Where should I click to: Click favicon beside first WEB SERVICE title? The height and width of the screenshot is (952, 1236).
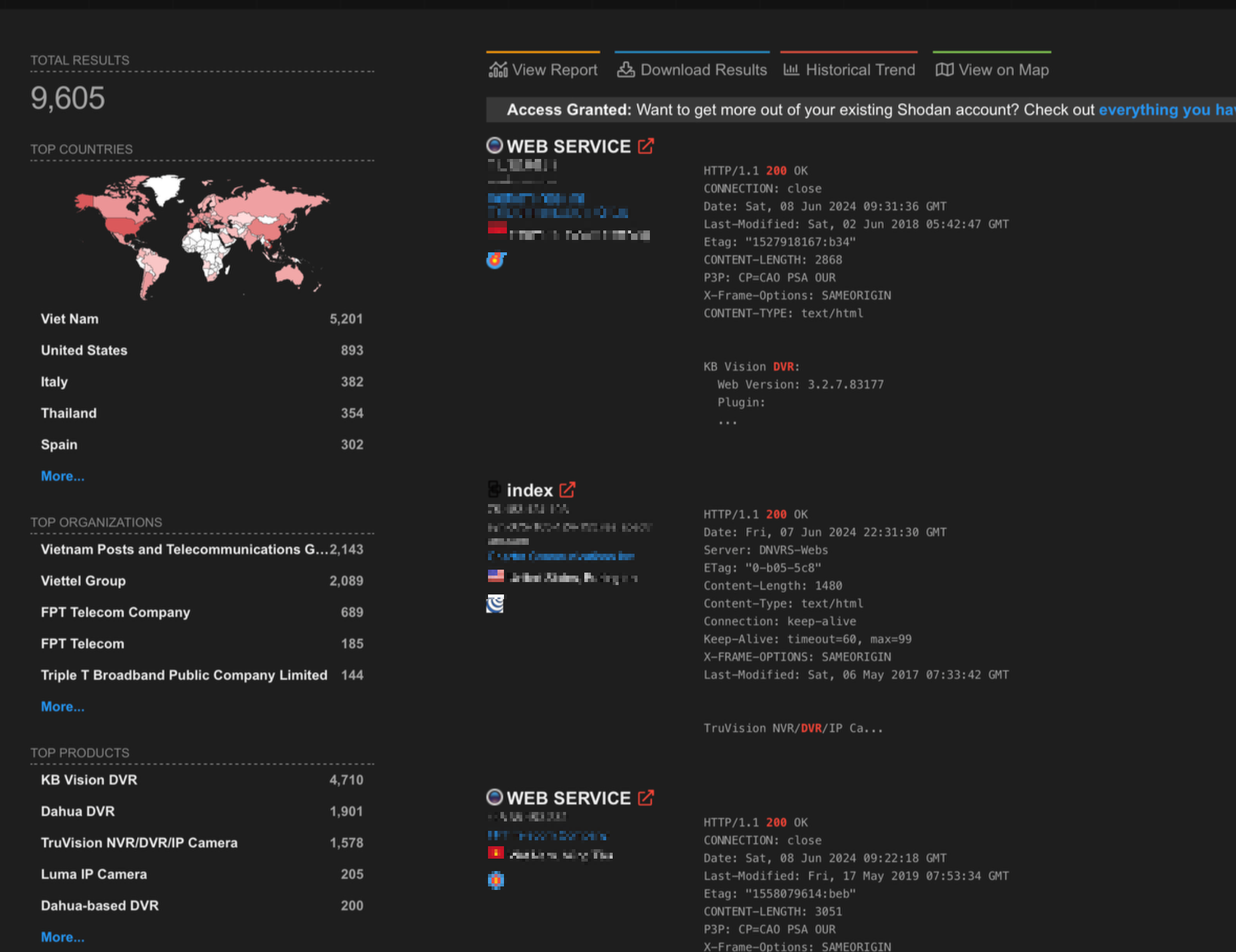[x=495, y=145]
